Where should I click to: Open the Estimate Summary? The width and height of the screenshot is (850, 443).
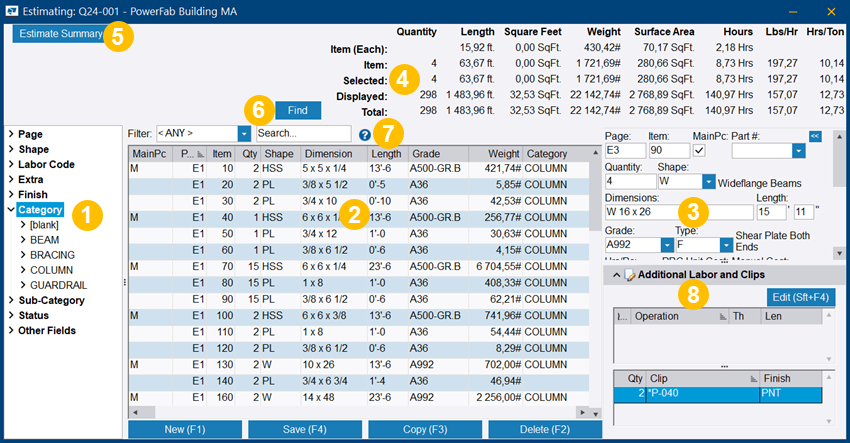60,34
